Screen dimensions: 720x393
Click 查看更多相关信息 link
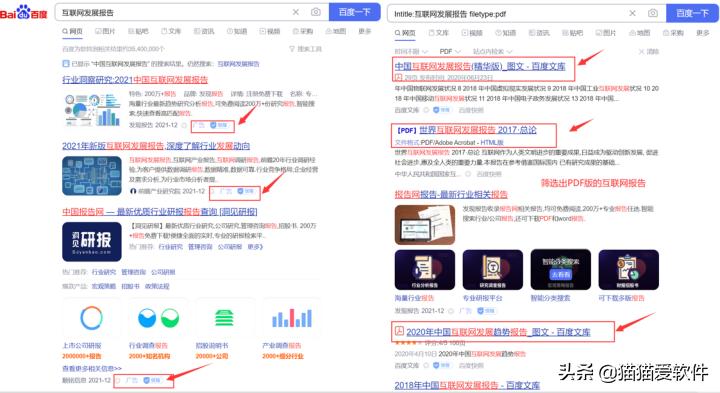(92, 368)
